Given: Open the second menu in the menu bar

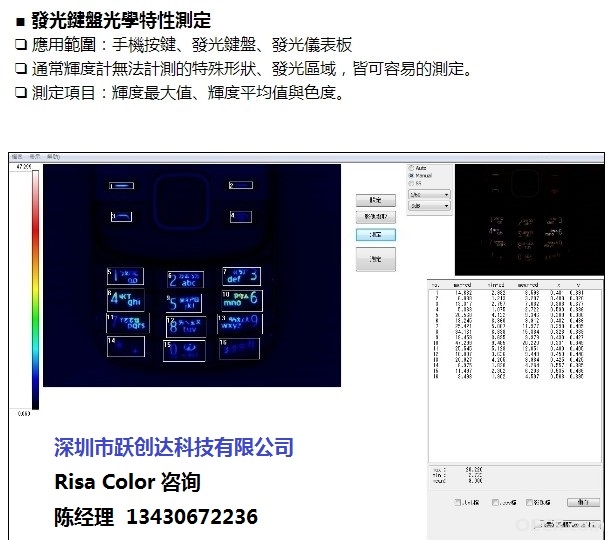Looking at the screenshot, I should (x=35, y=157).
